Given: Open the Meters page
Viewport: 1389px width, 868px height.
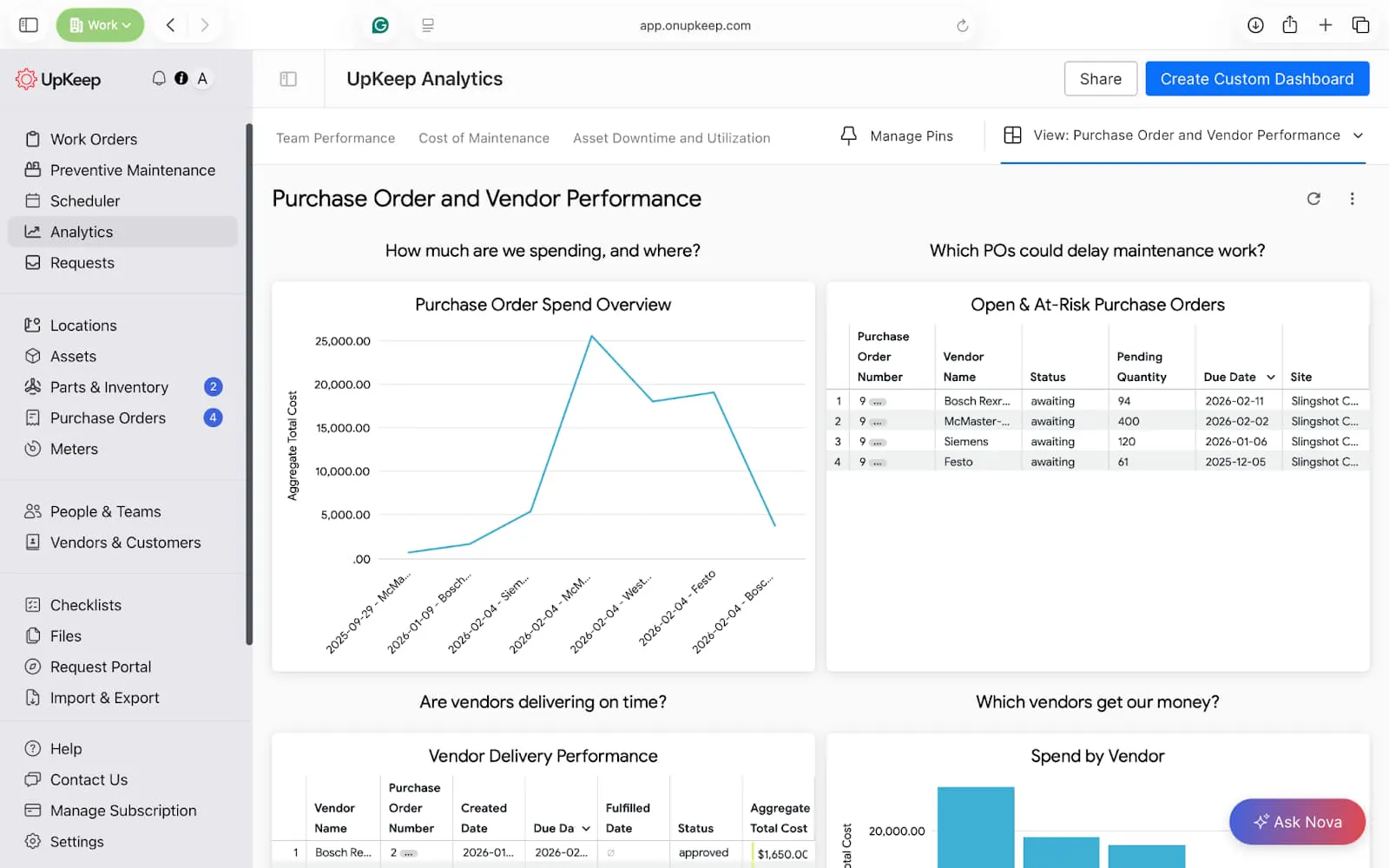Looking at the screenshot, I should tap(74, 449).
